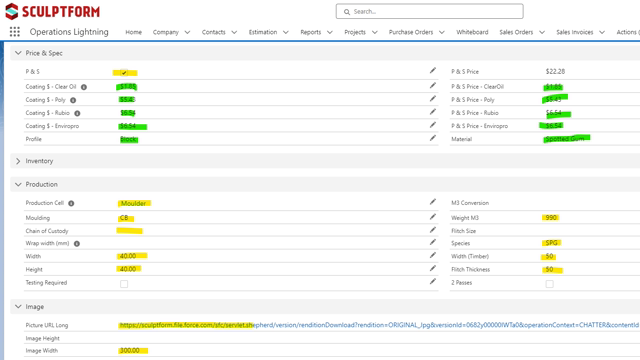Open the Reports tab
Image resolution: width=640 pixels, height=360 pixels.
click(x=311, y=32)
